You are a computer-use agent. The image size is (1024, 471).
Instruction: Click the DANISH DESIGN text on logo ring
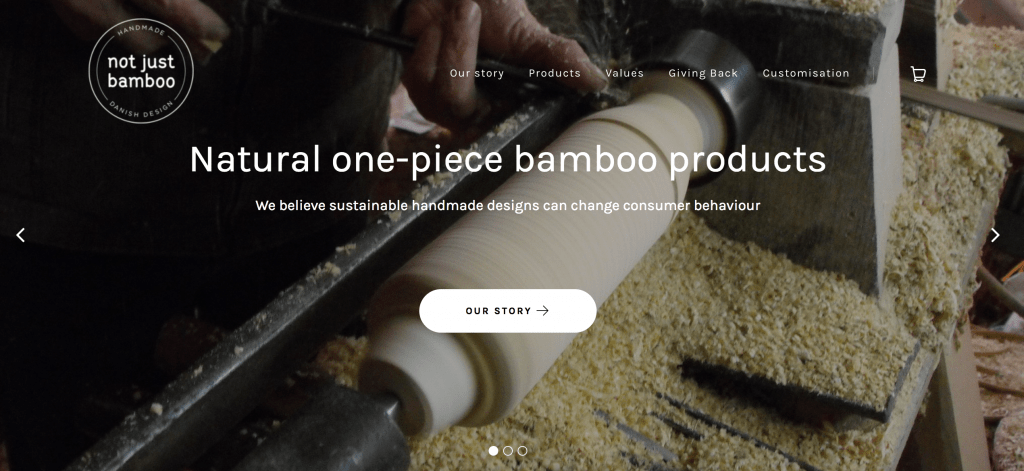click(141, 110)
